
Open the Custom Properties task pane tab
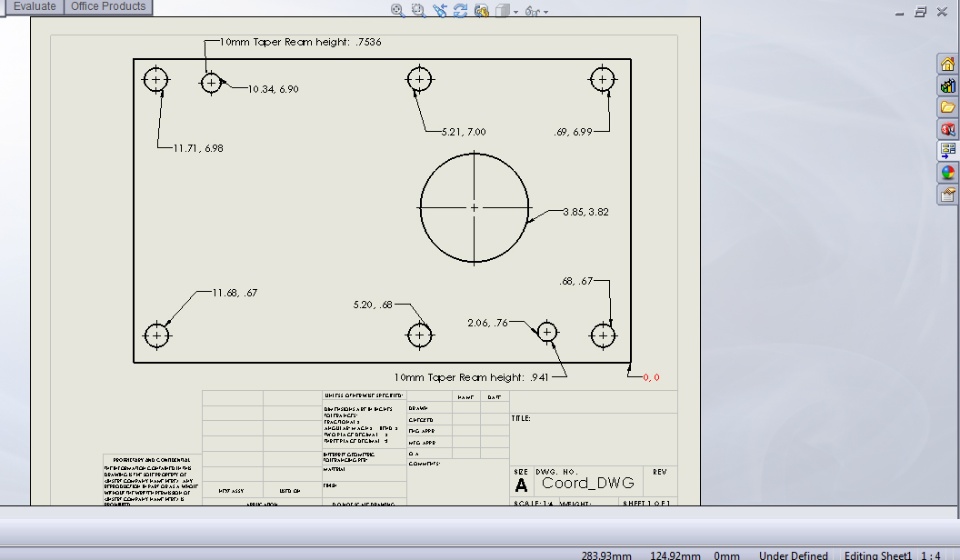947,195
